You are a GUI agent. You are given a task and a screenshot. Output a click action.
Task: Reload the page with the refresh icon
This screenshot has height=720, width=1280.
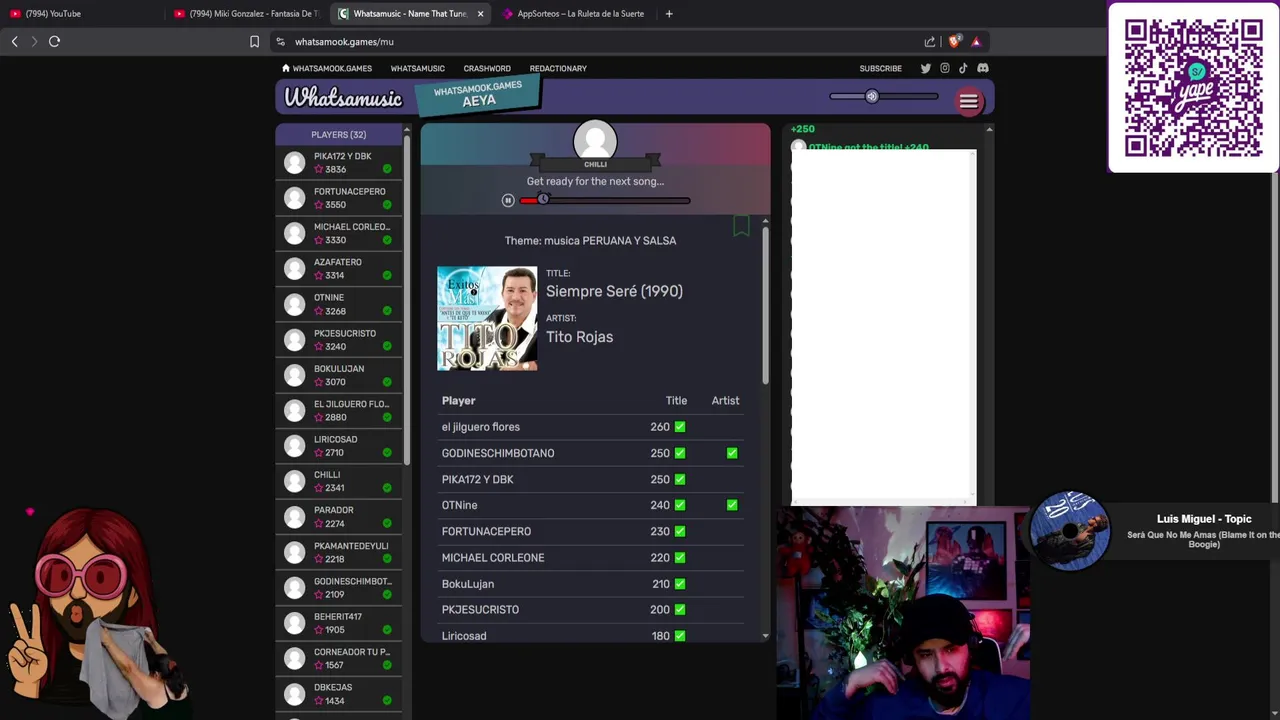pos(54,41)
